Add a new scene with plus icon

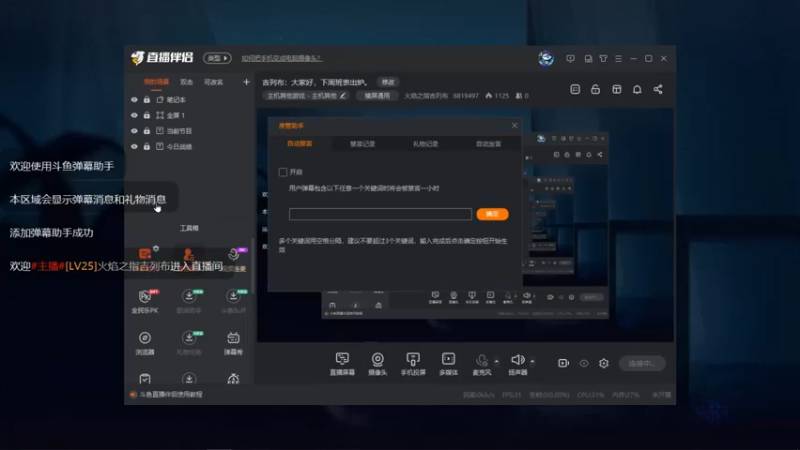pyautogui.click(x=246, y=82)
